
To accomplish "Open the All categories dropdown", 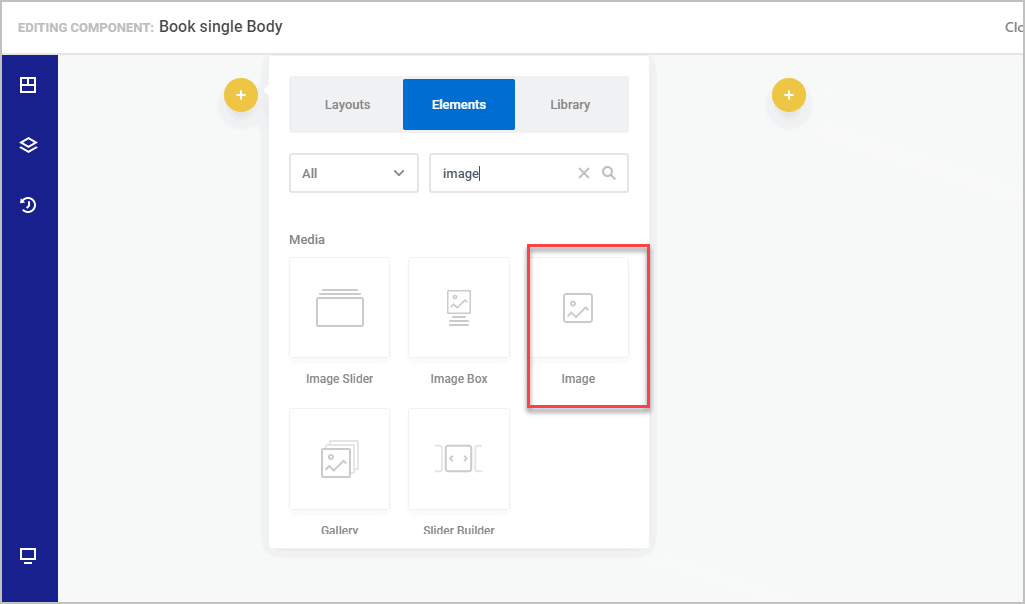I will pos(353,173).
